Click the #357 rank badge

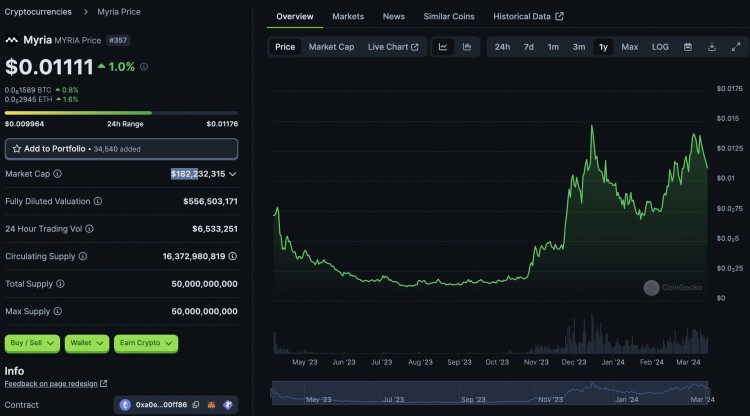tap(118, 40)
